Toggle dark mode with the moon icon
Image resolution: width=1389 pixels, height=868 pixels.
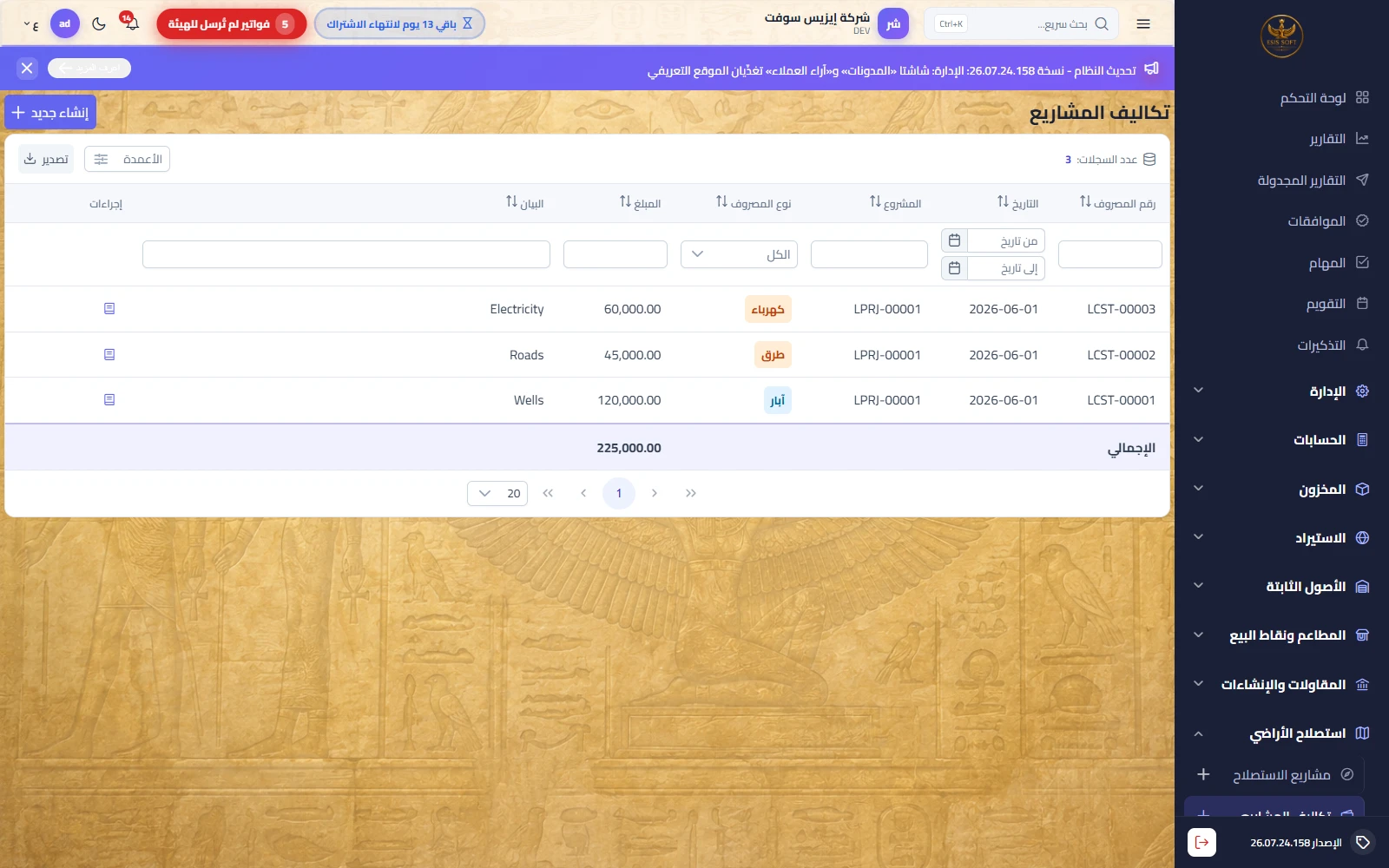pyautogui.click(x=99, y=23)
